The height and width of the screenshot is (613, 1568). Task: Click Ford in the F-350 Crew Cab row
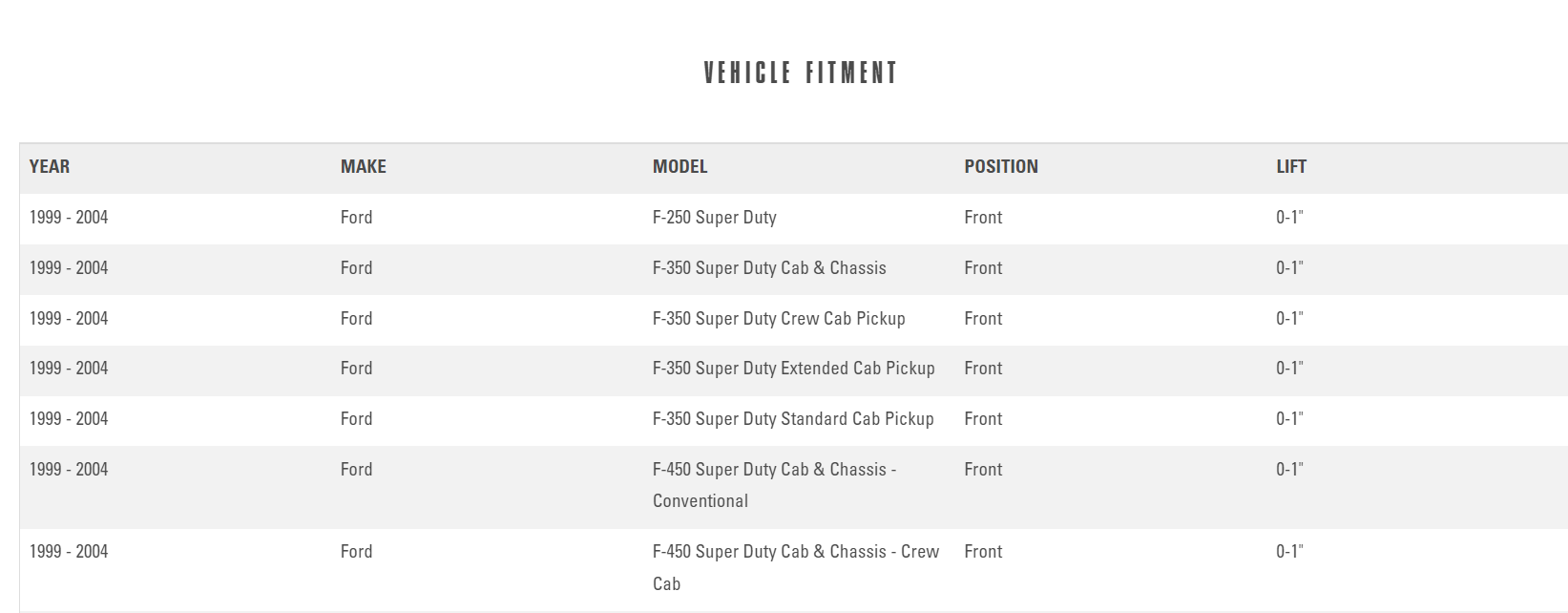click(356, 319)
